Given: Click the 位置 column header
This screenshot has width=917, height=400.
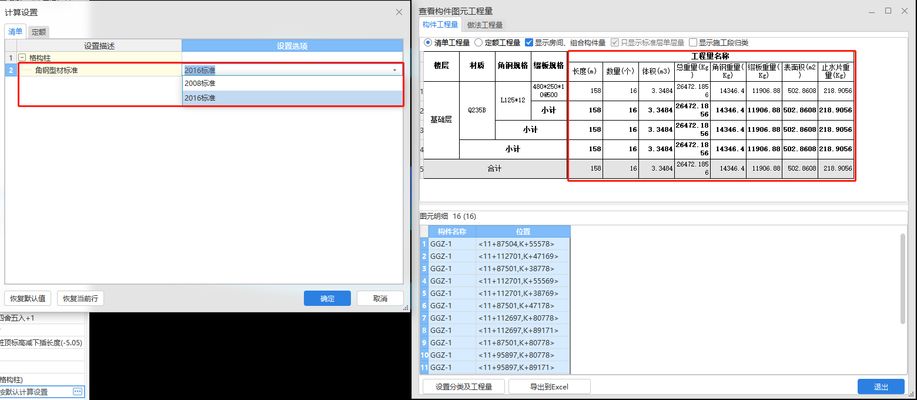Looking at the screenshot, I should pyautogui.click(x=523, y=231).
